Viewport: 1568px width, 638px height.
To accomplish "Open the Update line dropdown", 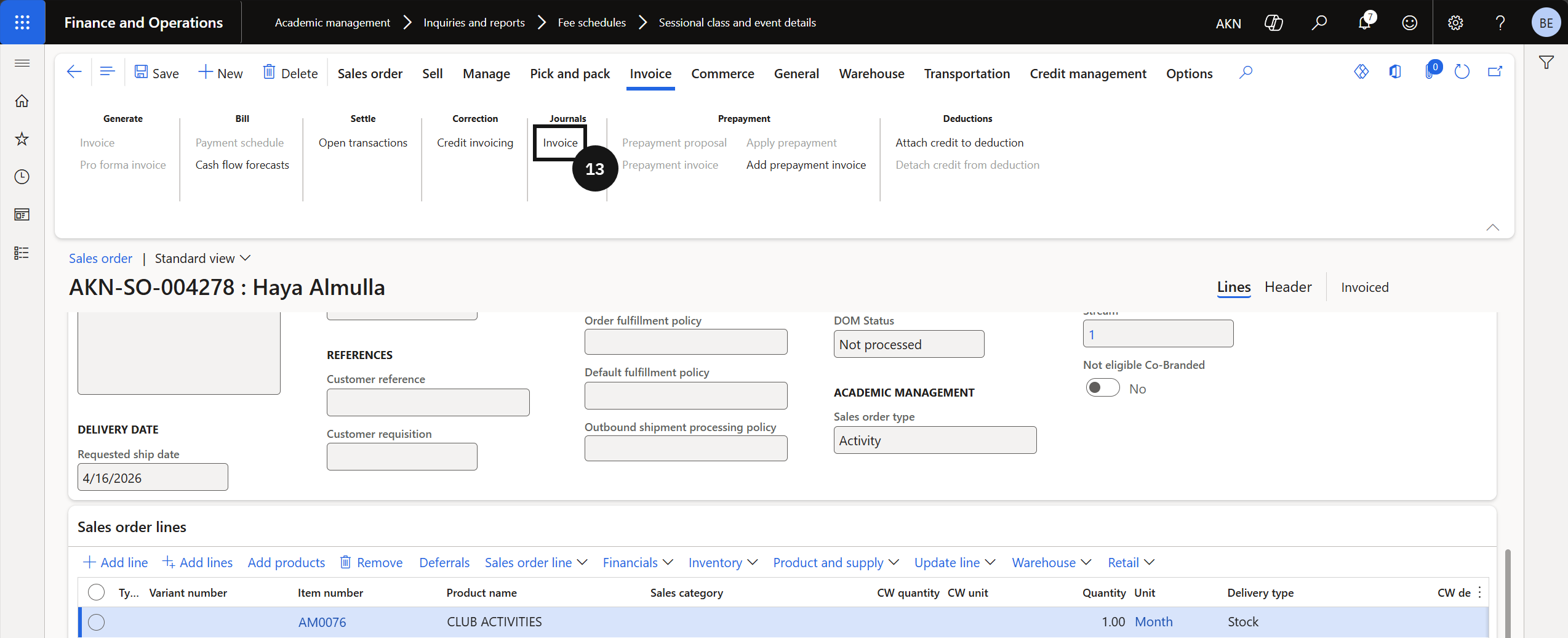I will (954, 562).
